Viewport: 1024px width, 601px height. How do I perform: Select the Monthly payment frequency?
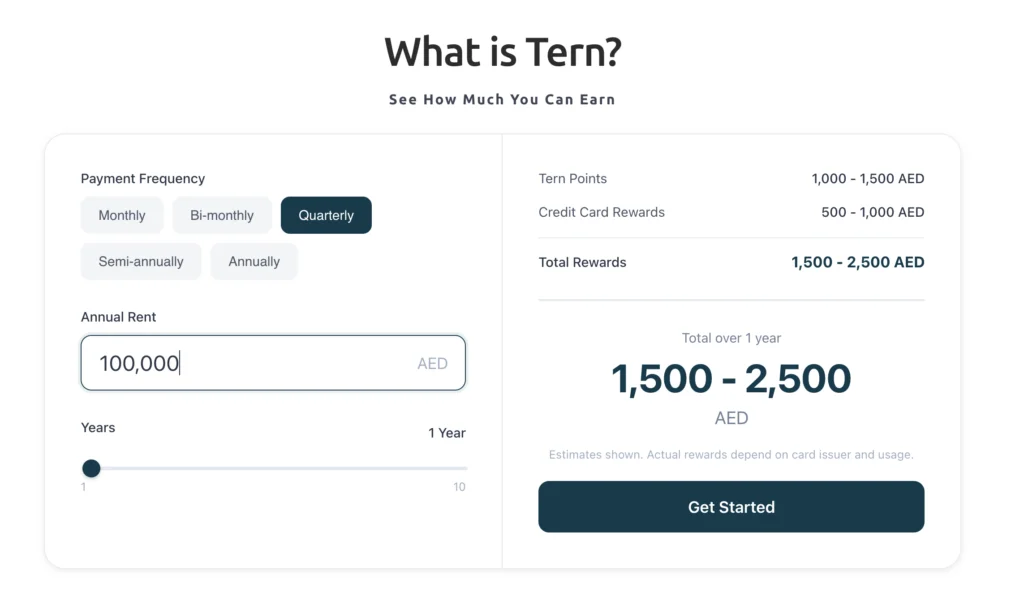click(122, 215)
